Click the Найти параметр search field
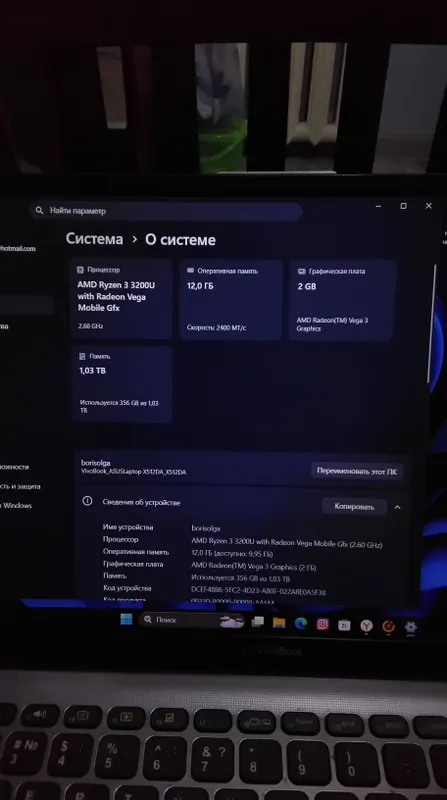Viewport: 447px width, 800px height. 166,211
